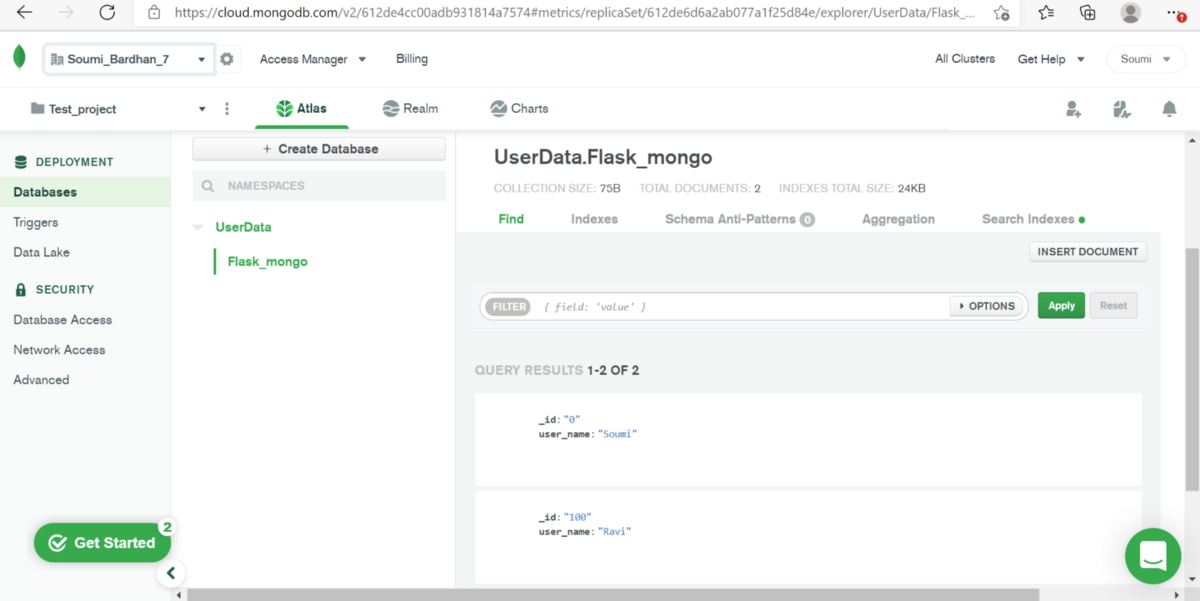Open the support chat bubble
Viewport: 1200px width, 601px height.
coord(1152,556)
